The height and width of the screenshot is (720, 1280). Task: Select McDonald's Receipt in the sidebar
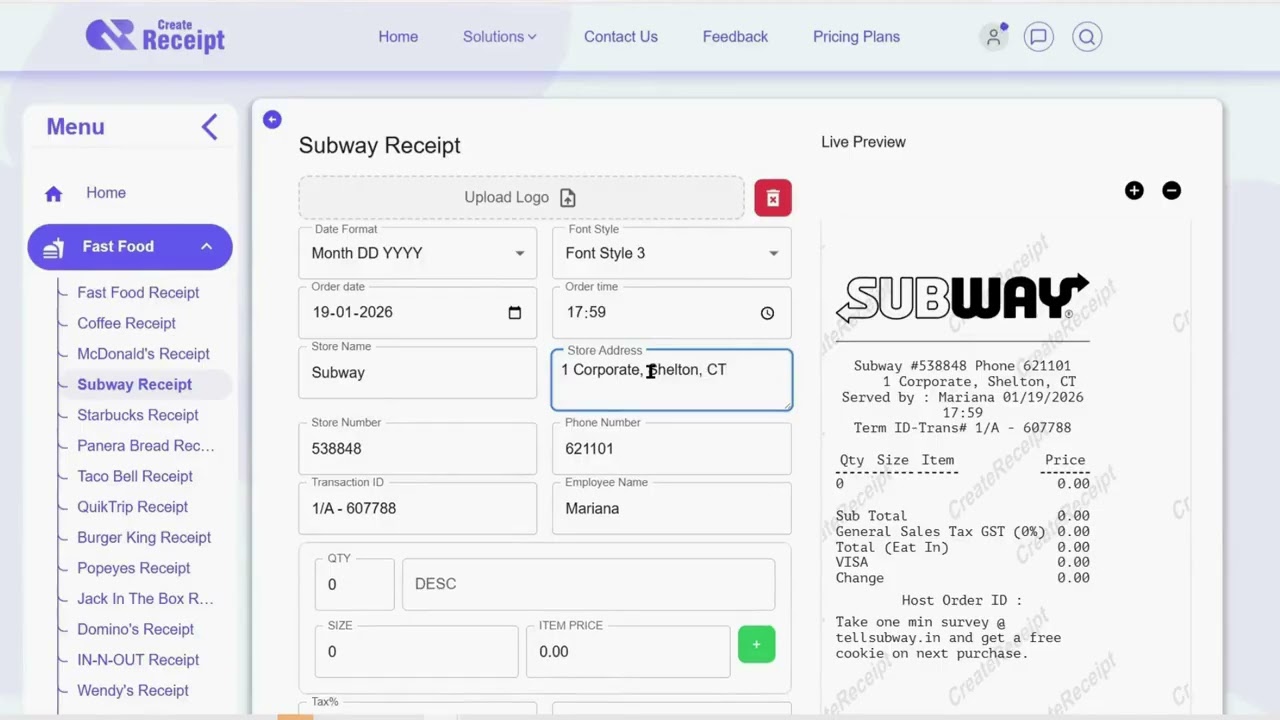[x=143, y=354]
